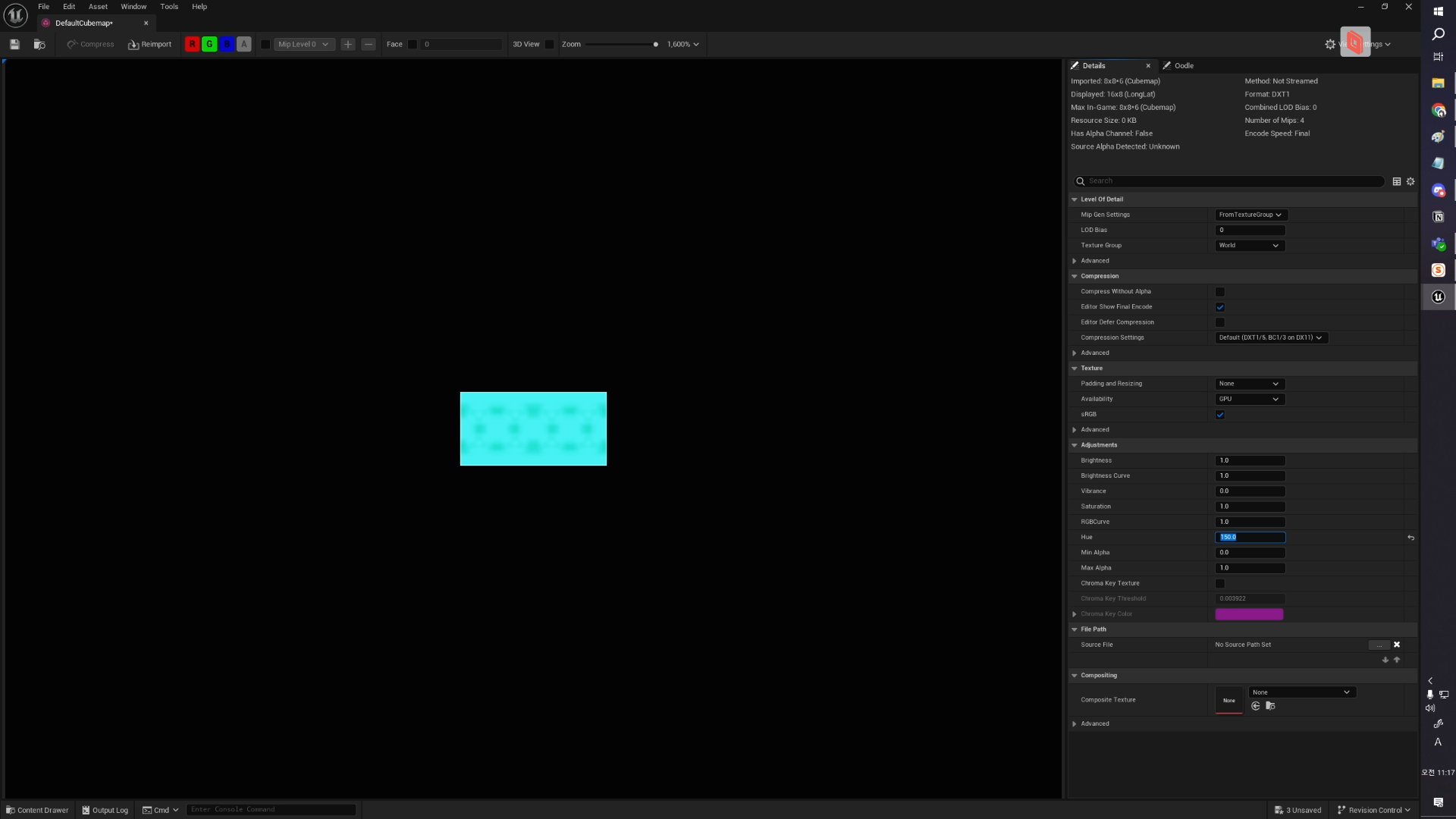The width and height of the screenshot is (1456, 819).
Task: Enable the Compress Without Alpha checkbox
Action: click(1220, 292)
